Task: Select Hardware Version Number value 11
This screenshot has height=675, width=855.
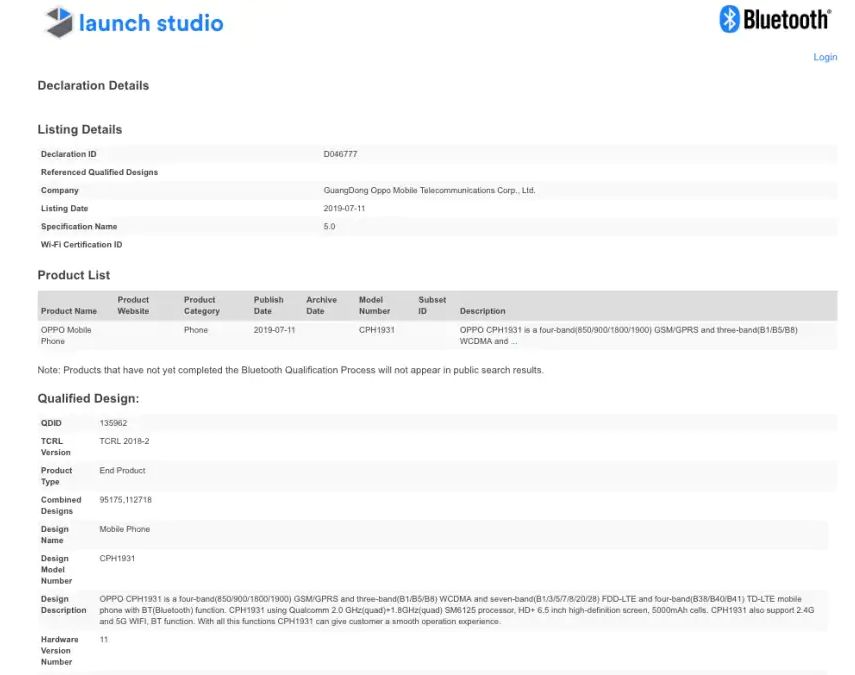Action: click(x=104, y=639)
